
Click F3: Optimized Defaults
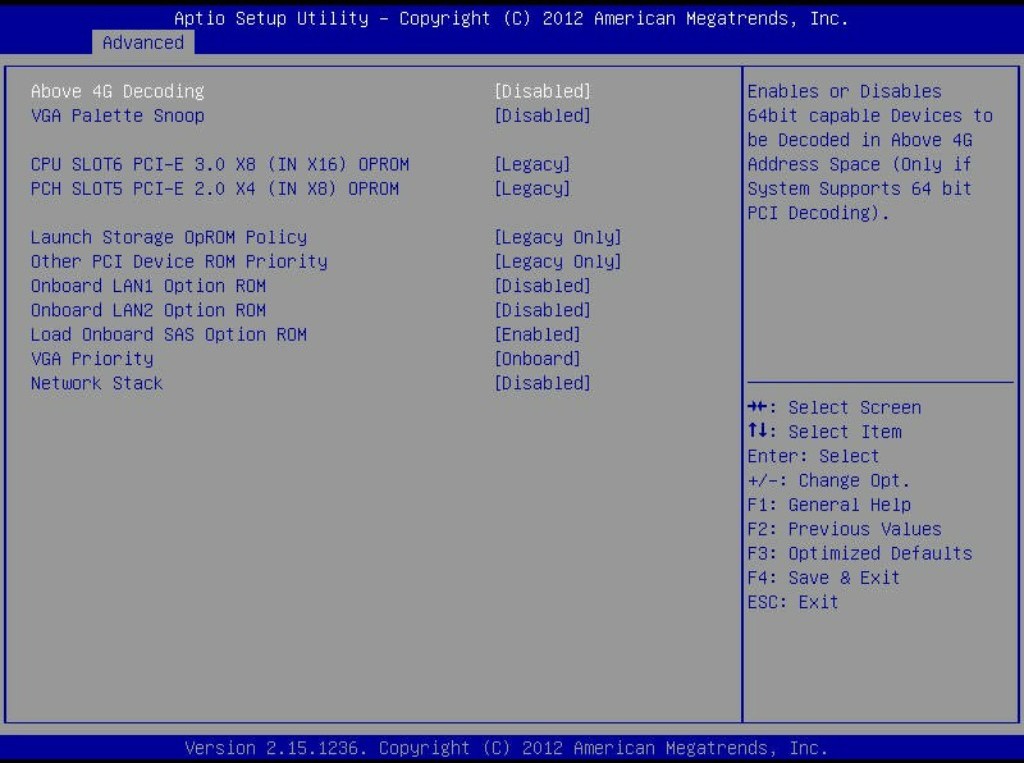(859, 553)
